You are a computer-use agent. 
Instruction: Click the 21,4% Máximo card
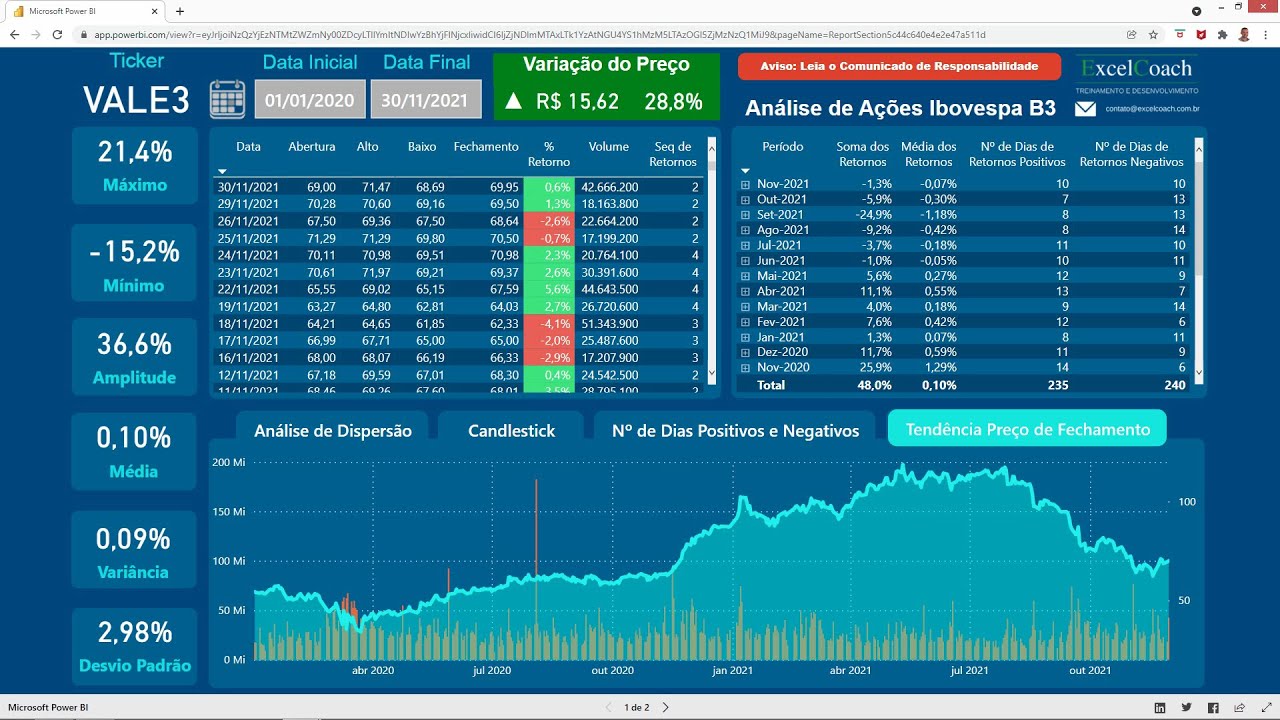coord(135,166)
